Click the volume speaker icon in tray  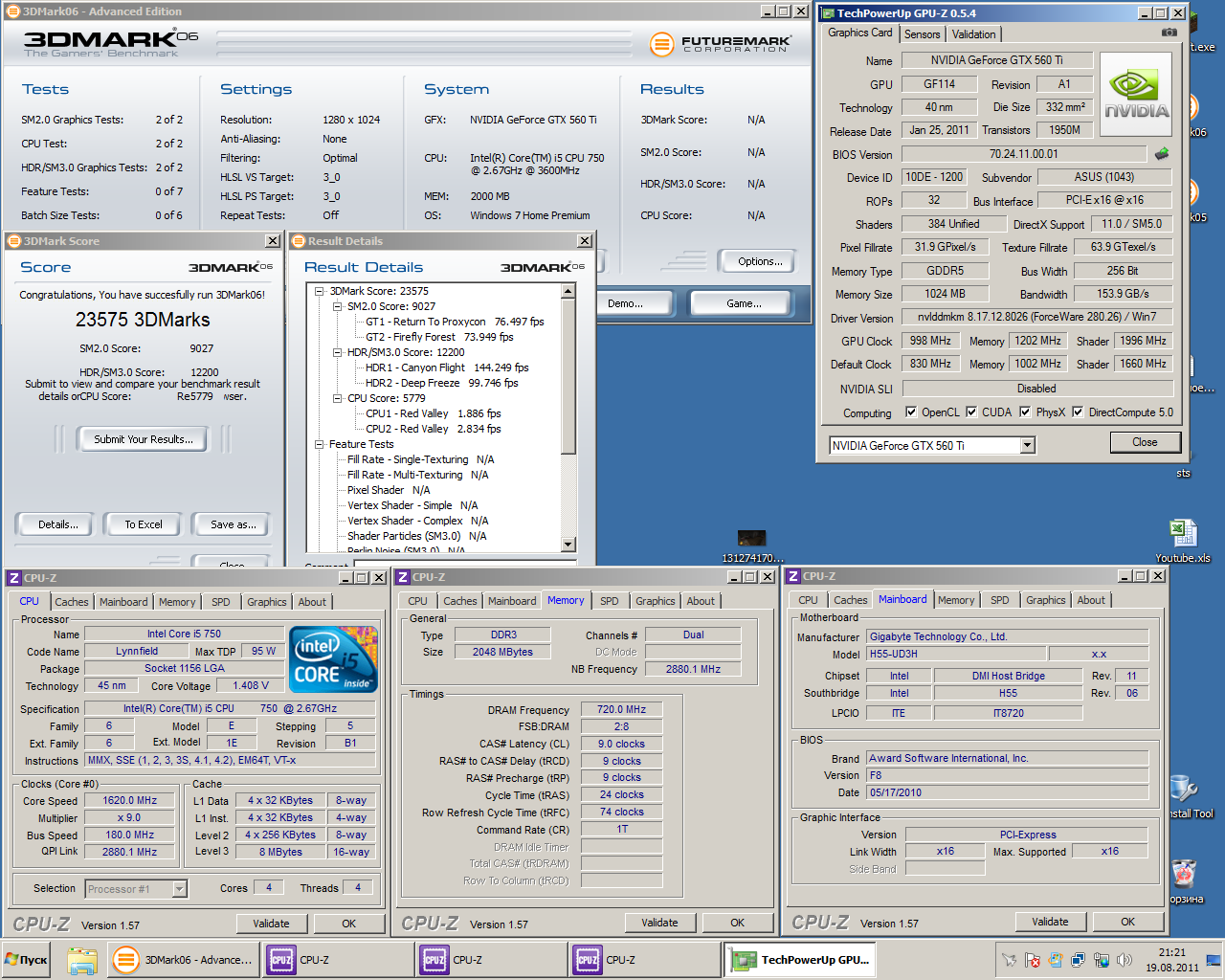(x=1125, y=960)
